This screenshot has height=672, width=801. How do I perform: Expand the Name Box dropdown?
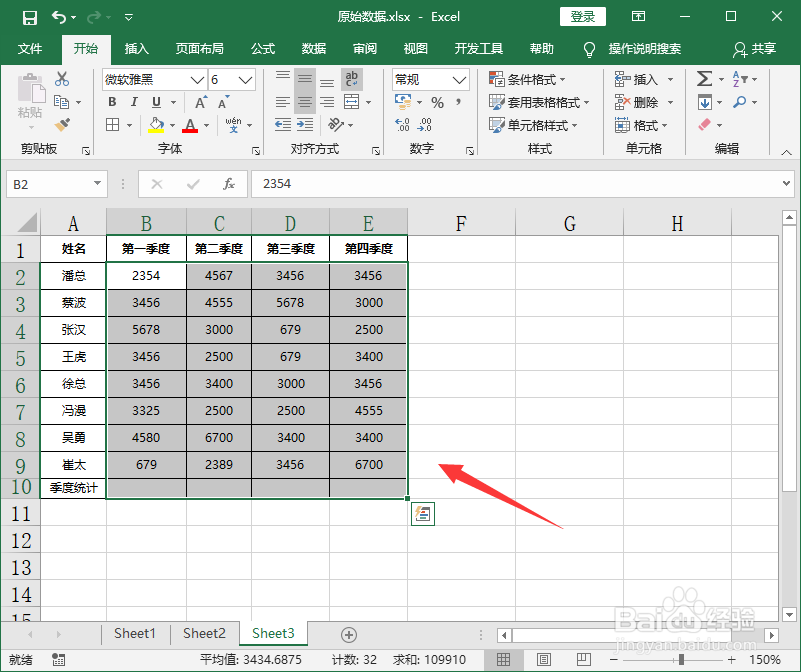pyautogui.click(x=97, y=183)
